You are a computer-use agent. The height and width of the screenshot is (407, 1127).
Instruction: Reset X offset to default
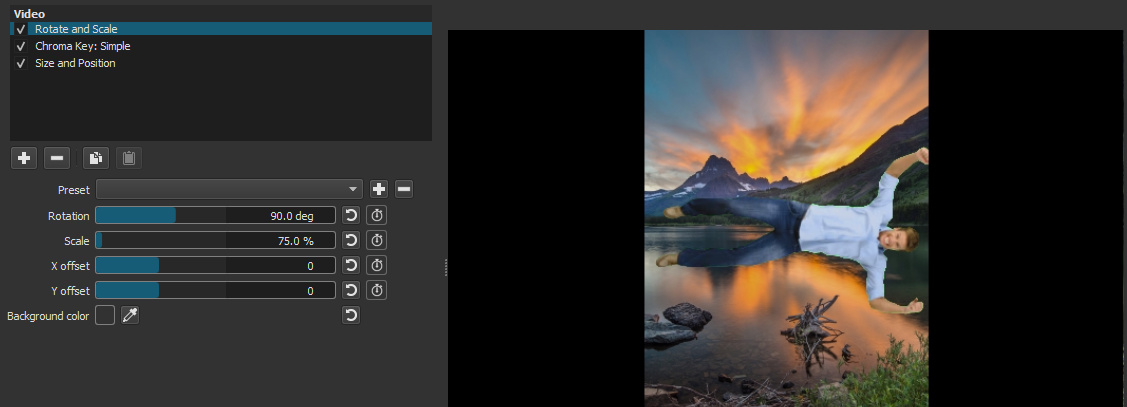[x=351, y=265]
